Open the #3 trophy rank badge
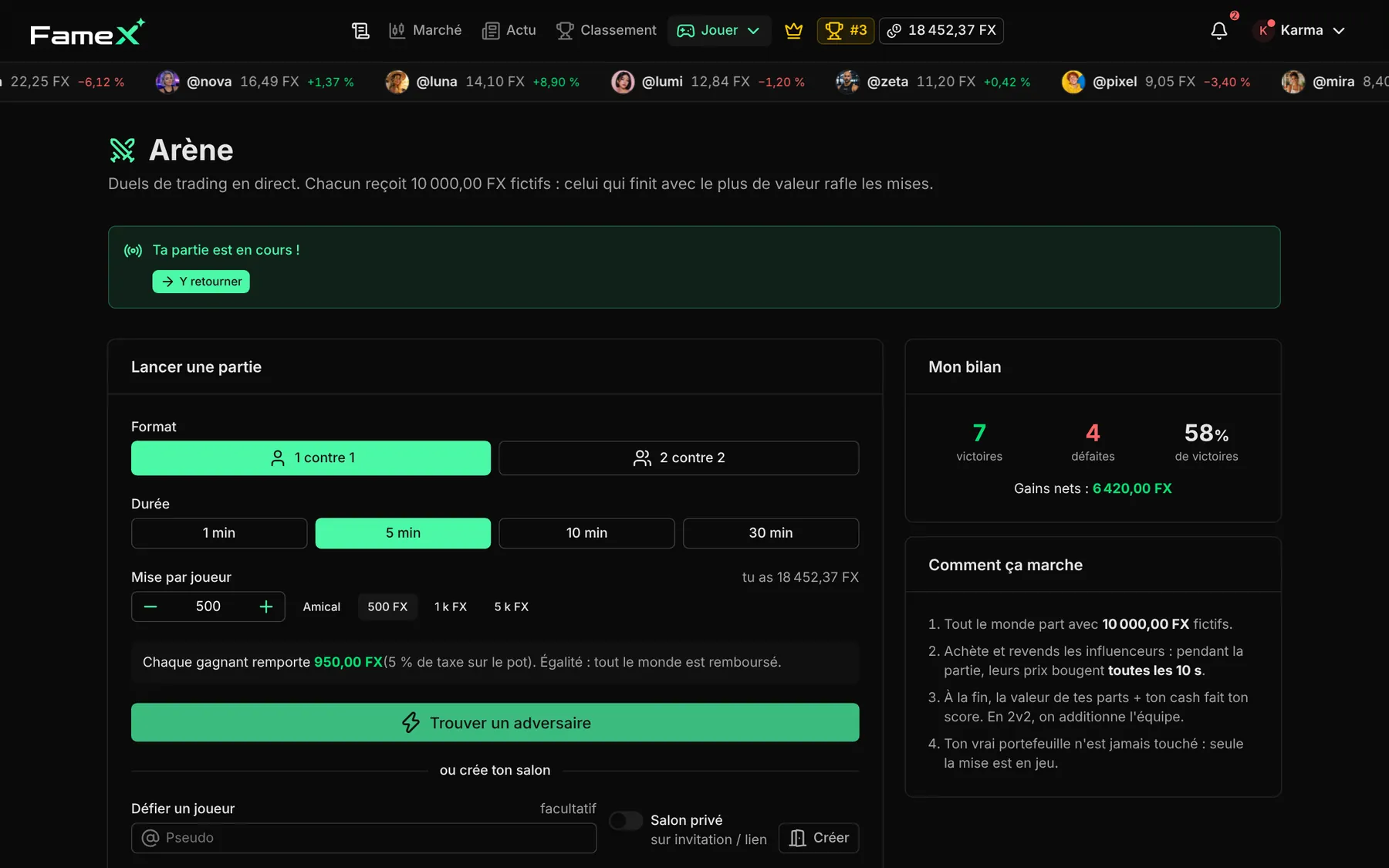The width and height of the screenshot is (1389, 868). pyautogui.click(x=845, y=31)
